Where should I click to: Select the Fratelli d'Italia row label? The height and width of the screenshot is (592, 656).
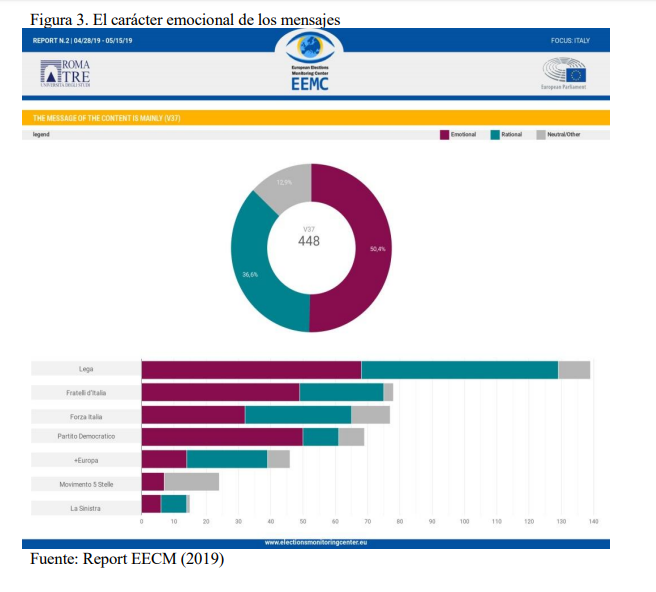86,393
